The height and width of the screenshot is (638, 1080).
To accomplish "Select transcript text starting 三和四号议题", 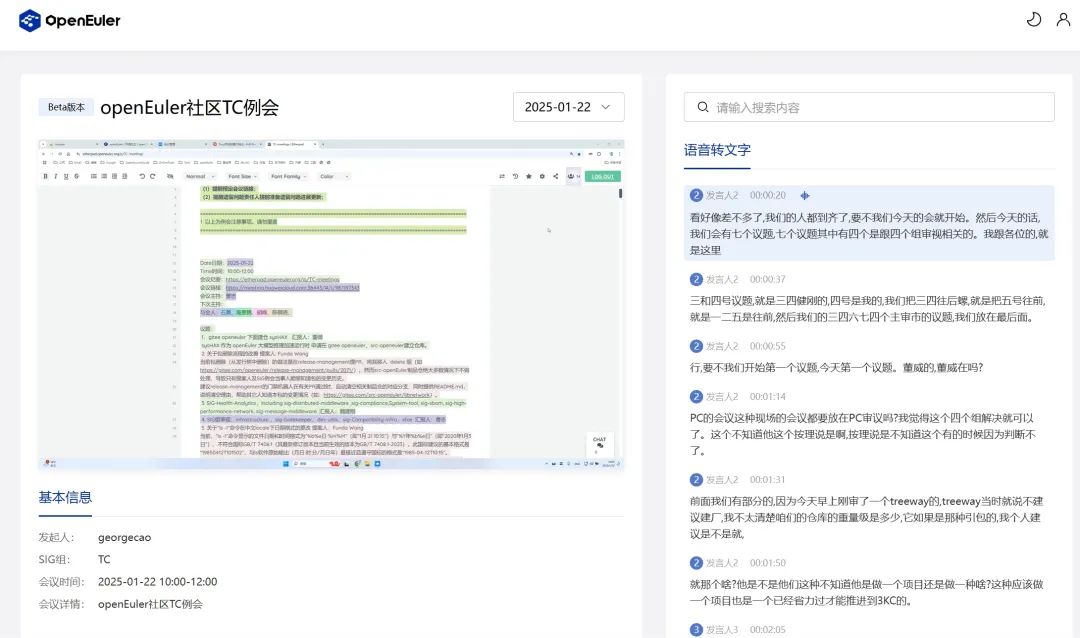I will tap(868, 309).
